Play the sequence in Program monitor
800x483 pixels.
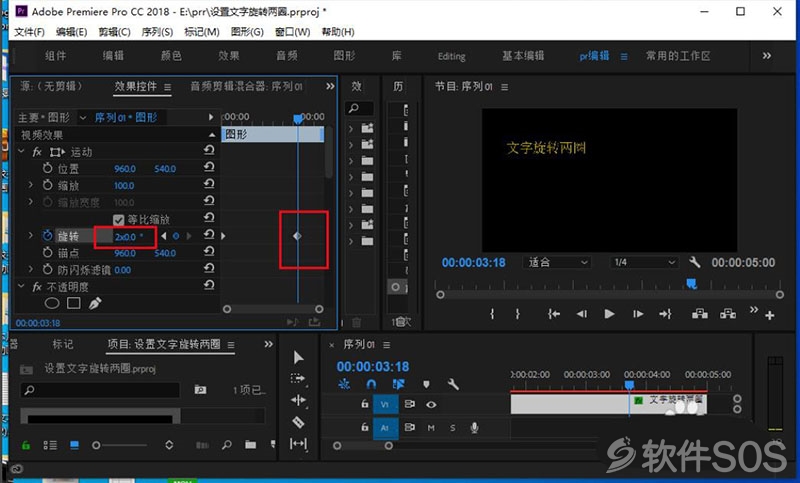click(x=609, y=314)
